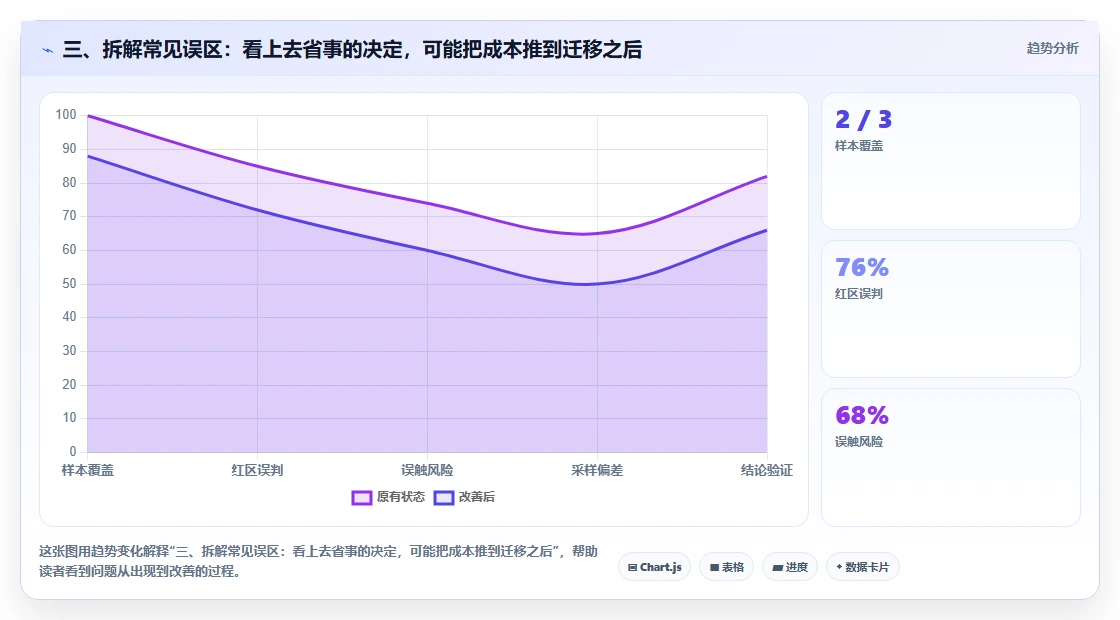Click the 结论验证 x-axis label

[x=766, y=470]
